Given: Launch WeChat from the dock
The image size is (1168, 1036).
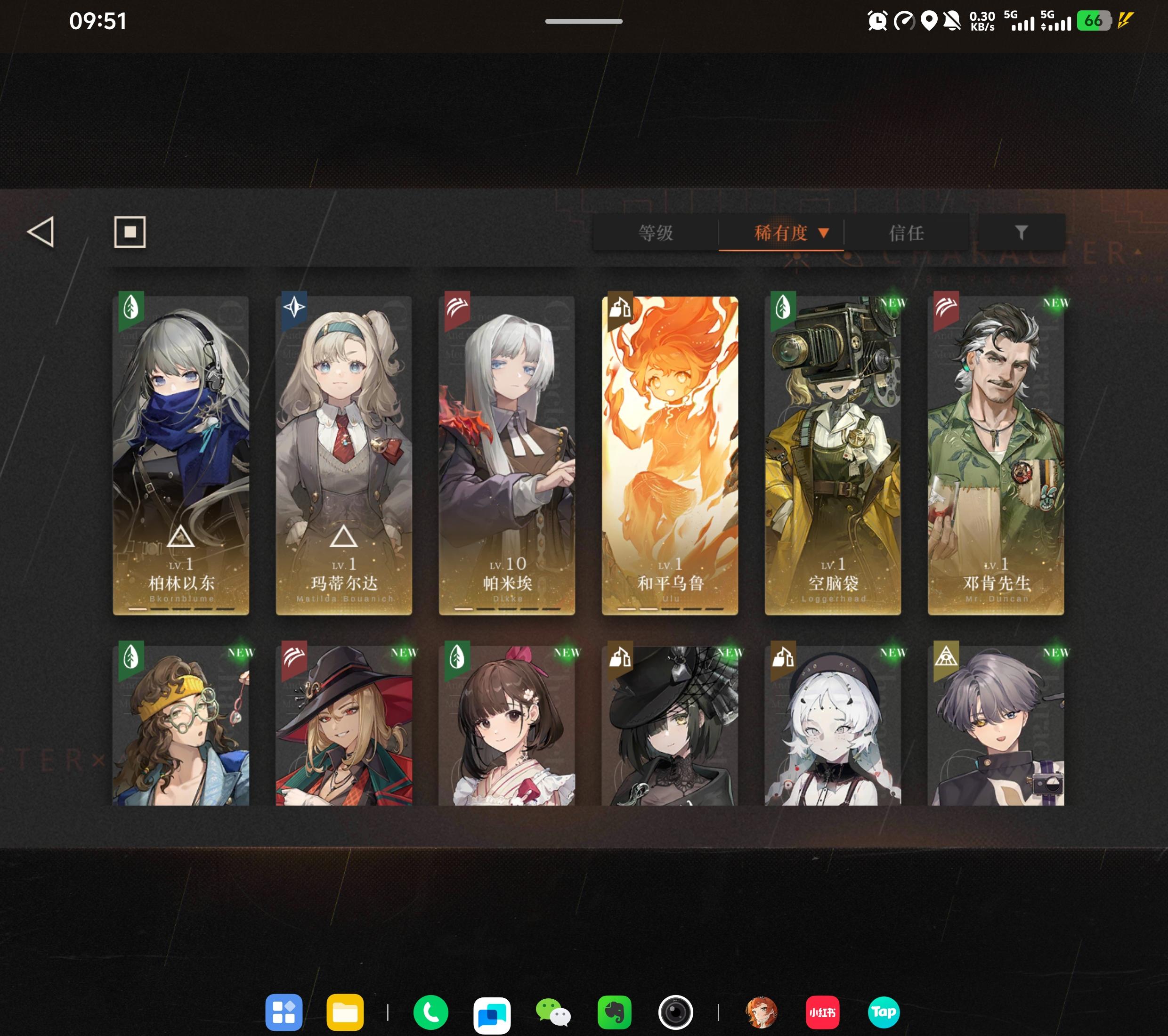Looking at the screenshot, I should pyautogui.click(x=552, y=1013).
